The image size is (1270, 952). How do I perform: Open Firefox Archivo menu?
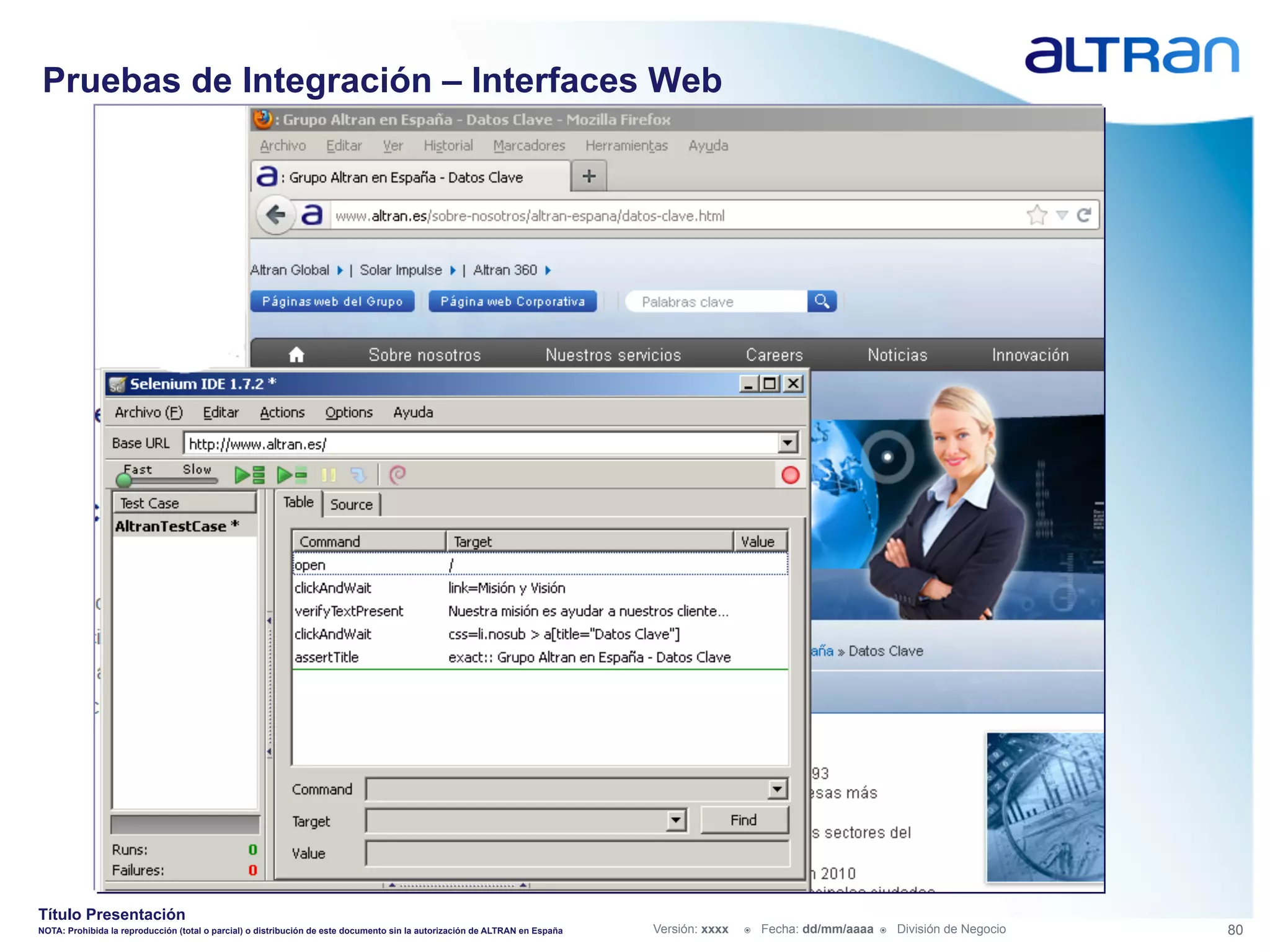(x=283, y=146)
